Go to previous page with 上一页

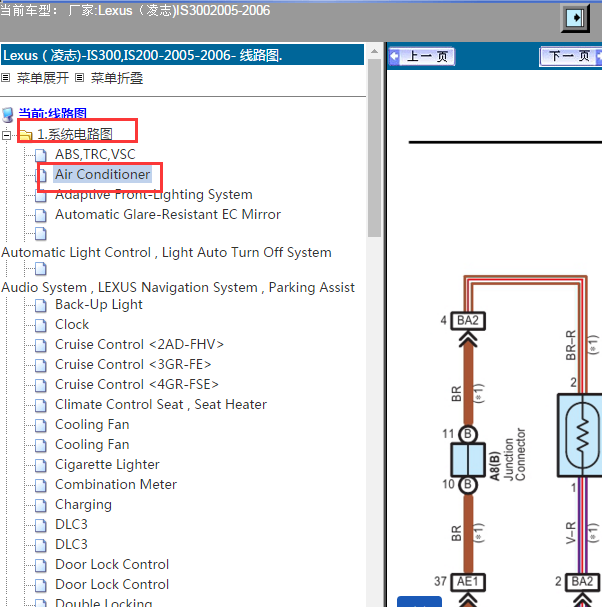click(422, 57)
